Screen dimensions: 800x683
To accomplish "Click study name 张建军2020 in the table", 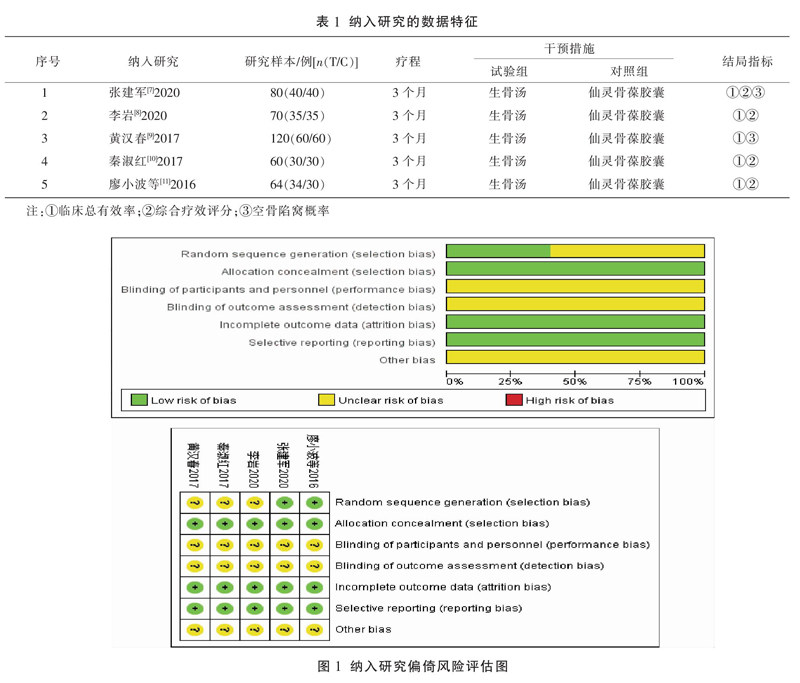I will (x=144, y=92).
